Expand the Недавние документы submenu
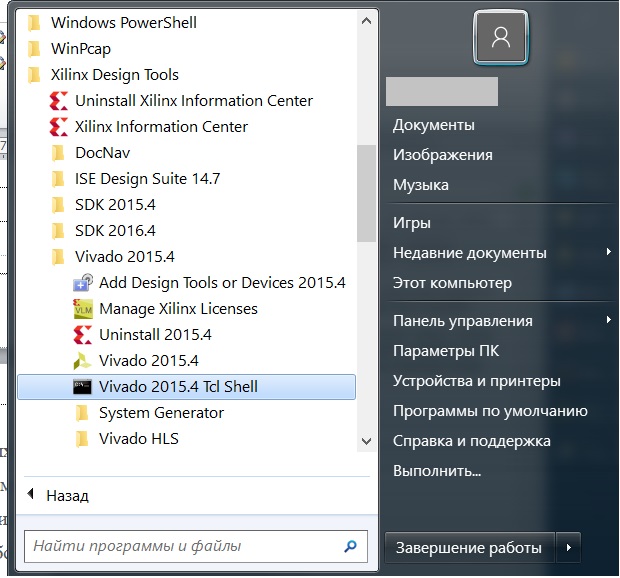Viewport: 620px width, 578px height. click(x=608, y=253)
